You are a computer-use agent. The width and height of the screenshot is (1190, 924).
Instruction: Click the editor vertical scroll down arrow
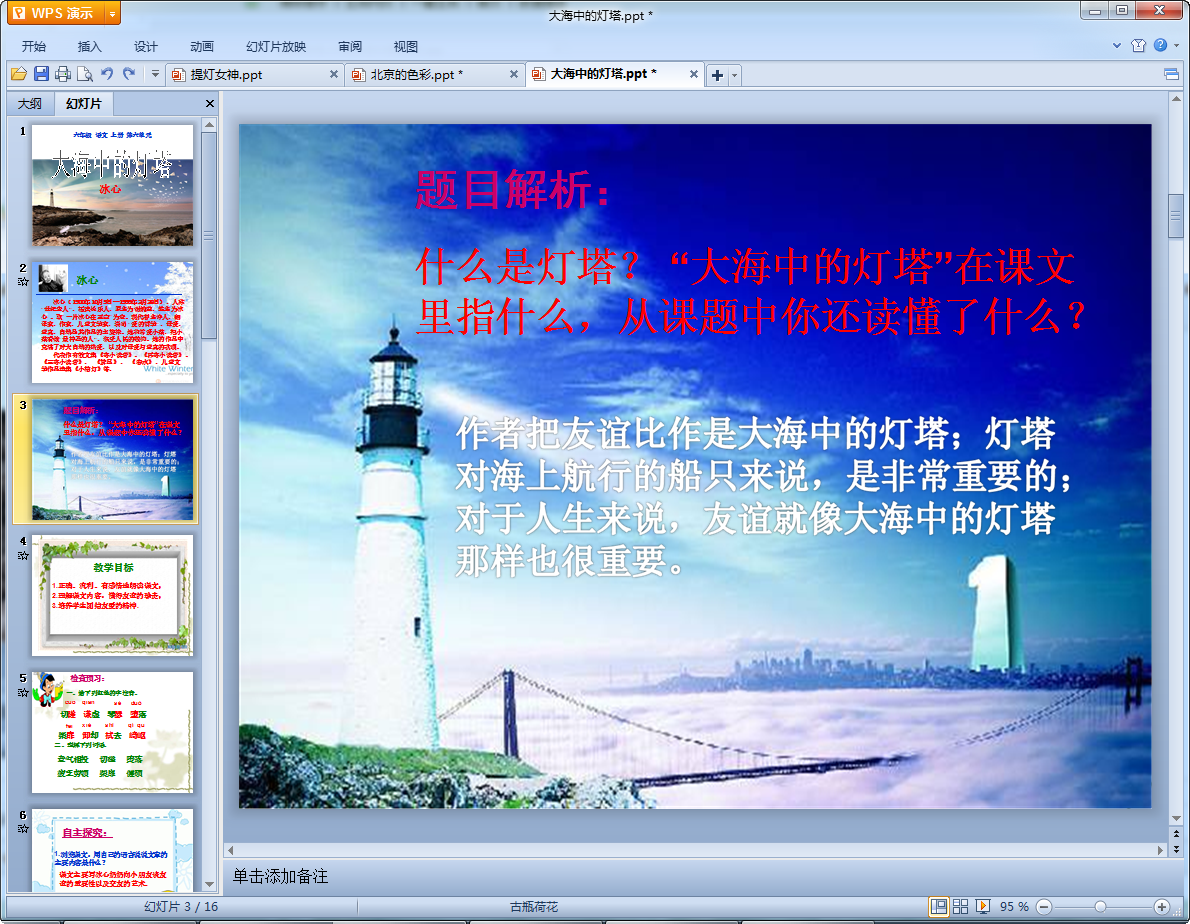(x=1176, y=819)
